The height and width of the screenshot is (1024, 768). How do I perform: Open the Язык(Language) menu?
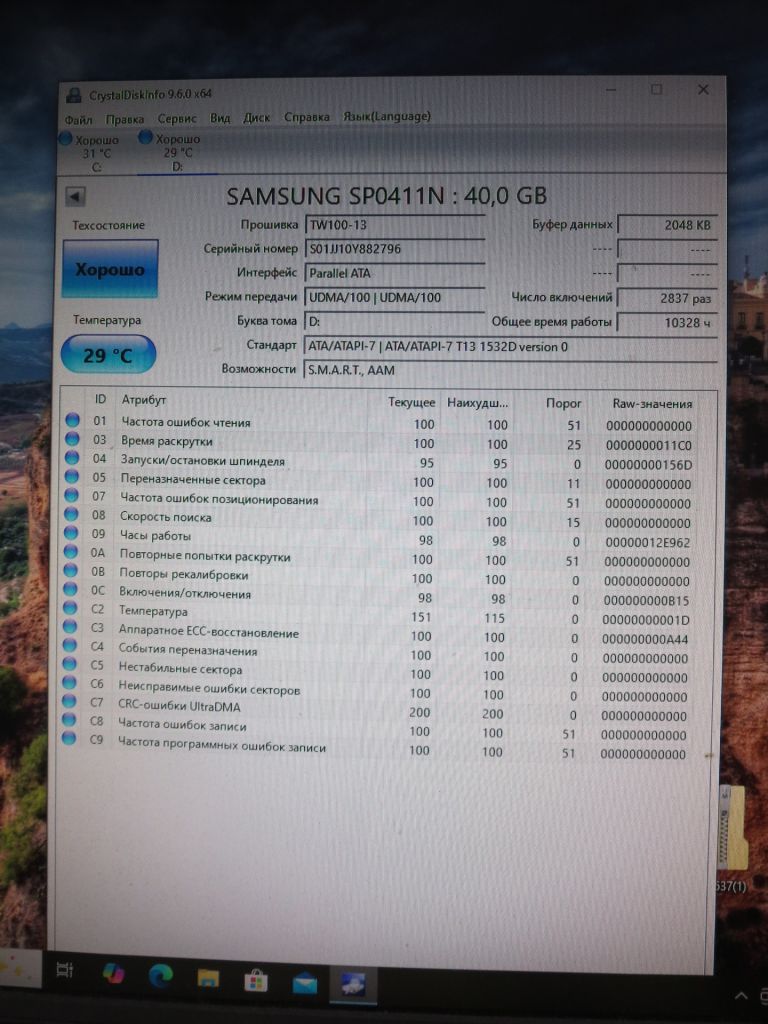point(387,116)
